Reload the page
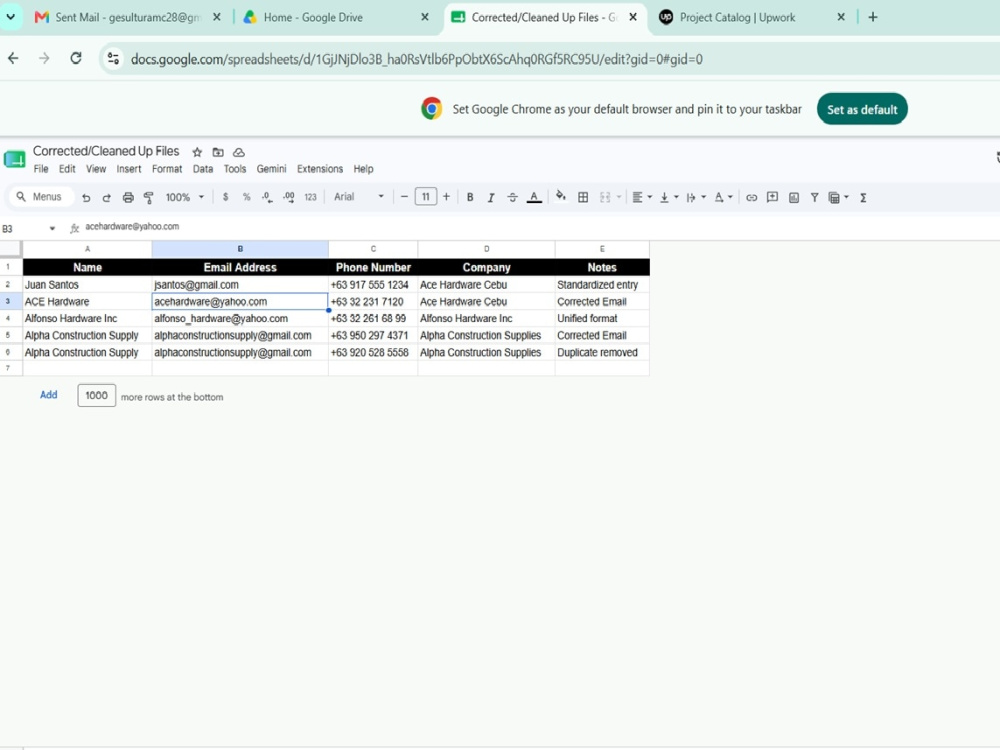 coord(76,59)
